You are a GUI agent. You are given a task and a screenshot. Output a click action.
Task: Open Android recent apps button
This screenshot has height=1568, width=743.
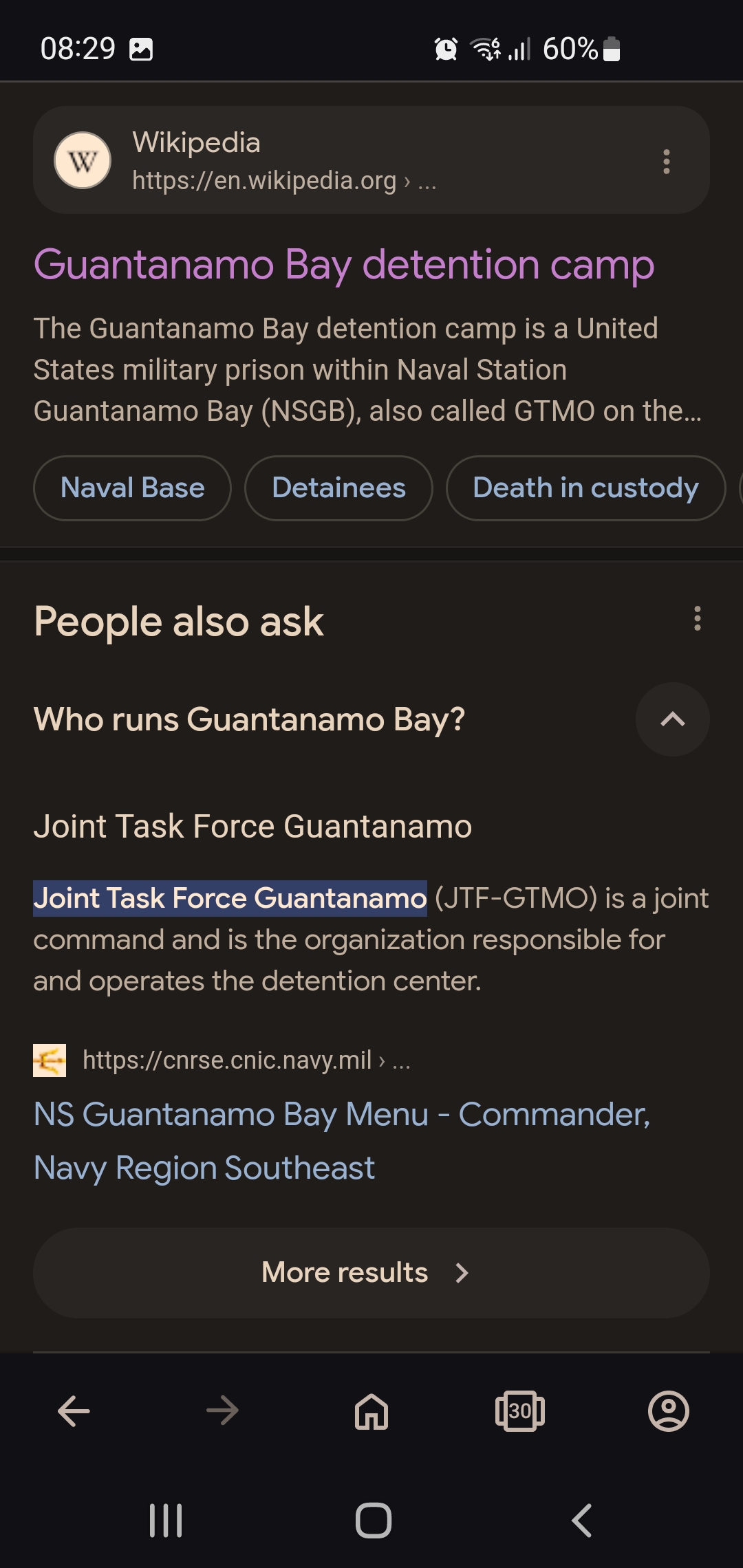pos(166,1520)
